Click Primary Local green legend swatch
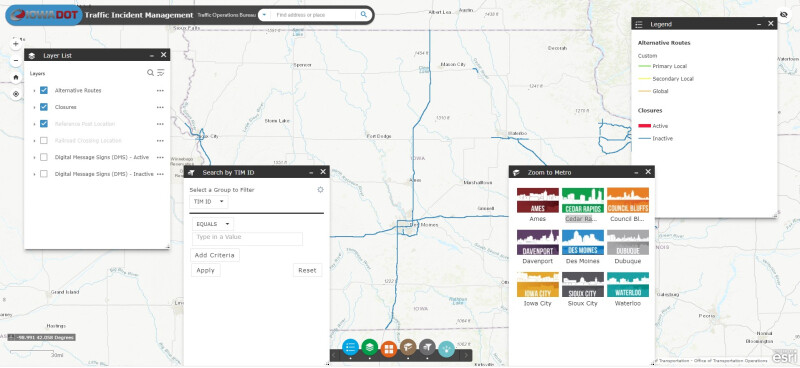Screen dimensions: 800x368 pyautogui.click(x=644, y=66)
